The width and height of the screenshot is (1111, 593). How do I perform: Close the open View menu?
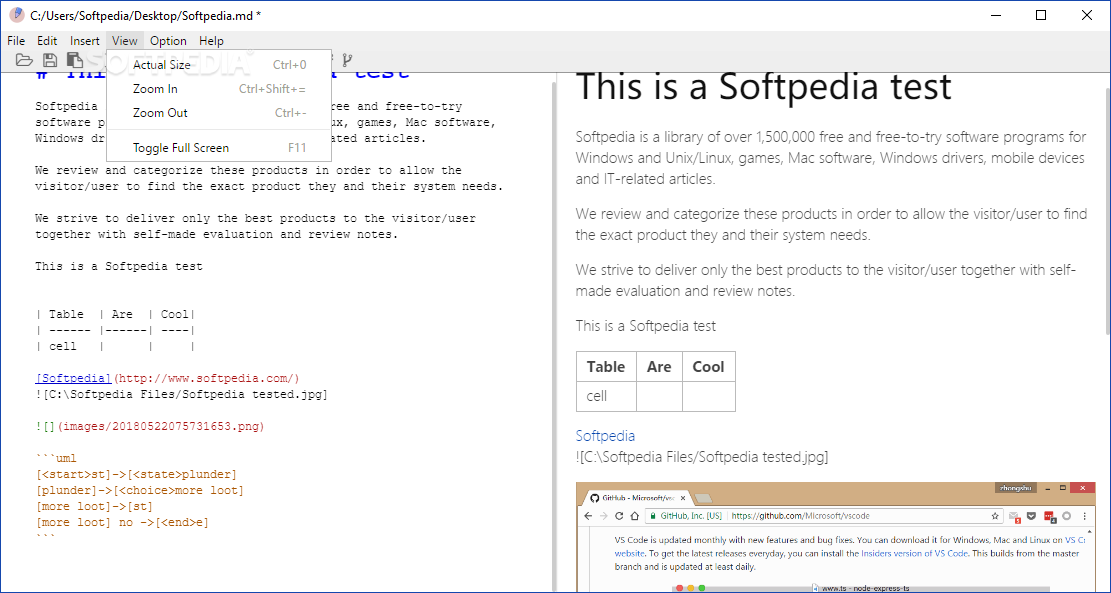pyautogui.click(x=125, y=41)
